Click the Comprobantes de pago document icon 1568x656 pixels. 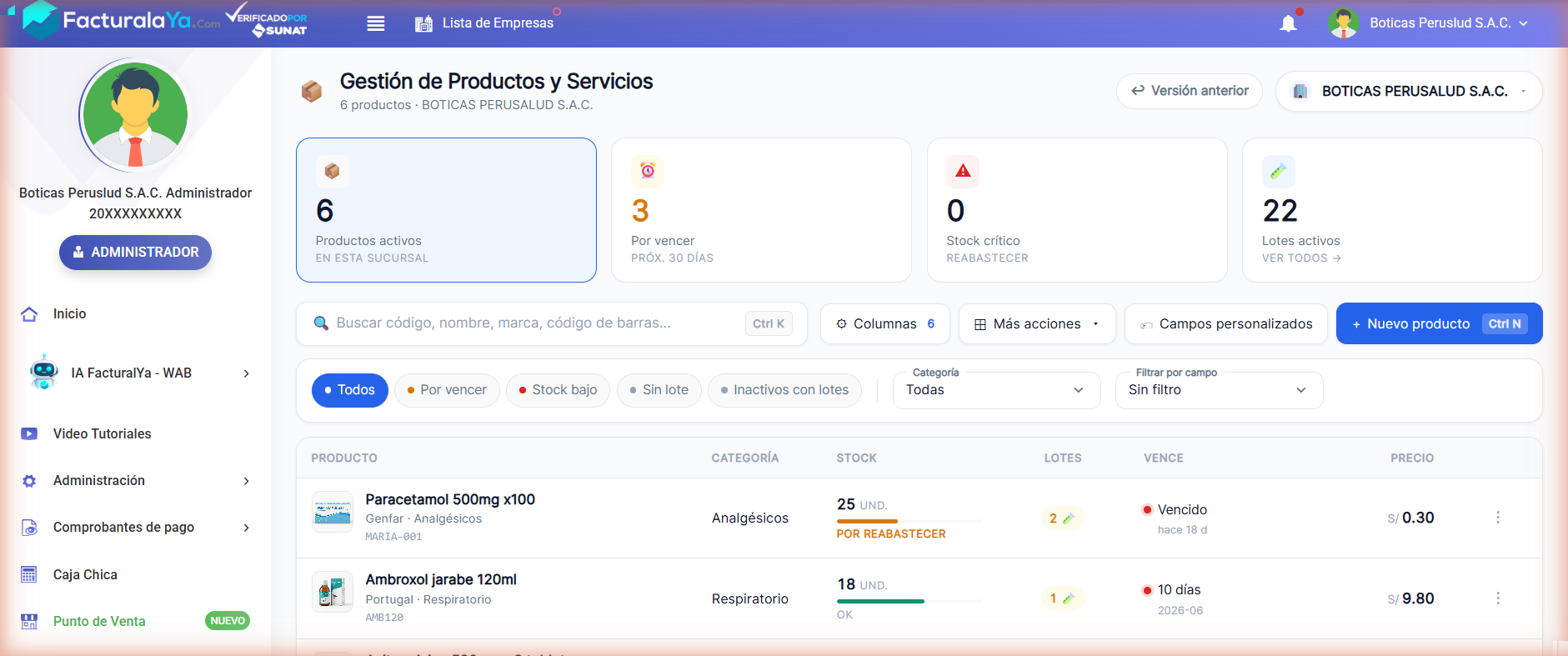pyautogui.click(x=29, y=528)
